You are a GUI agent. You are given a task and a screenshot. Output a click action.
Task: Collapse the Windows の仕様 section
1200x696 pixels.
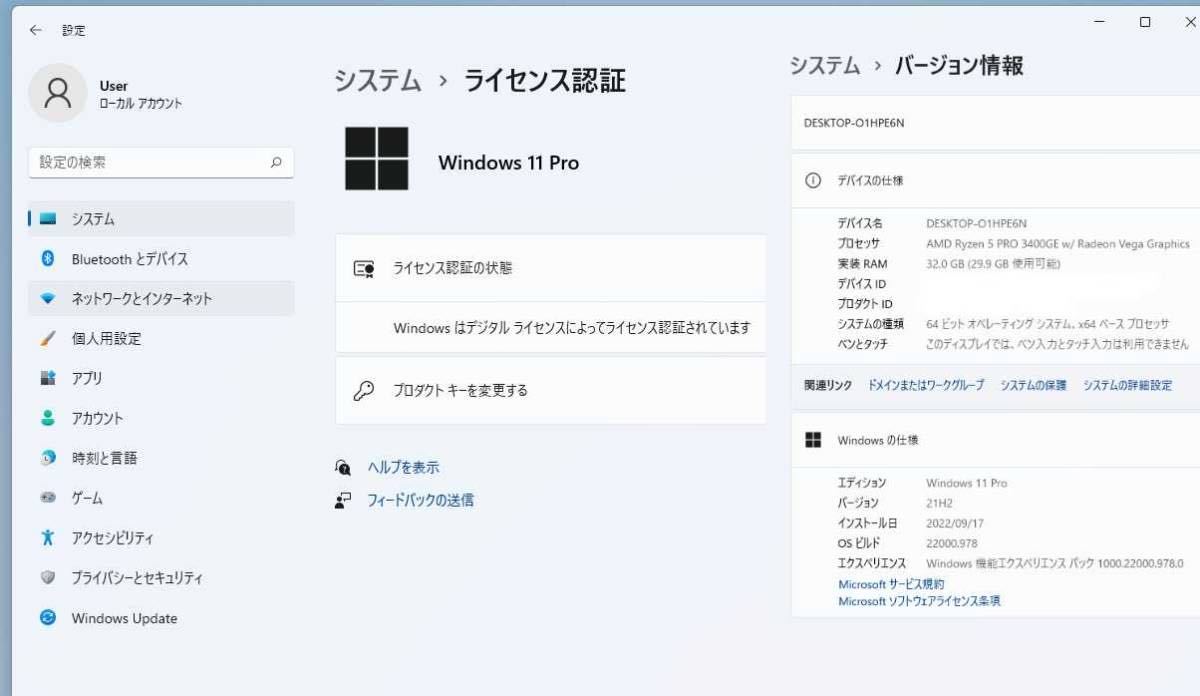[995, 440]
